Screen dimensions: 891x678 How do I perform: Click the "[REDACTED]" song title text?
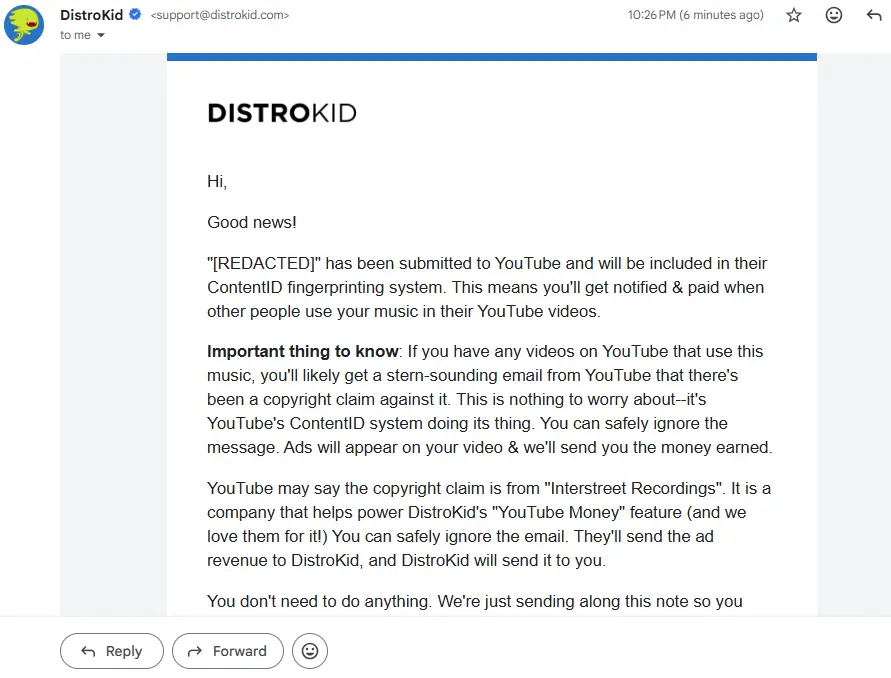coord(264,264)
